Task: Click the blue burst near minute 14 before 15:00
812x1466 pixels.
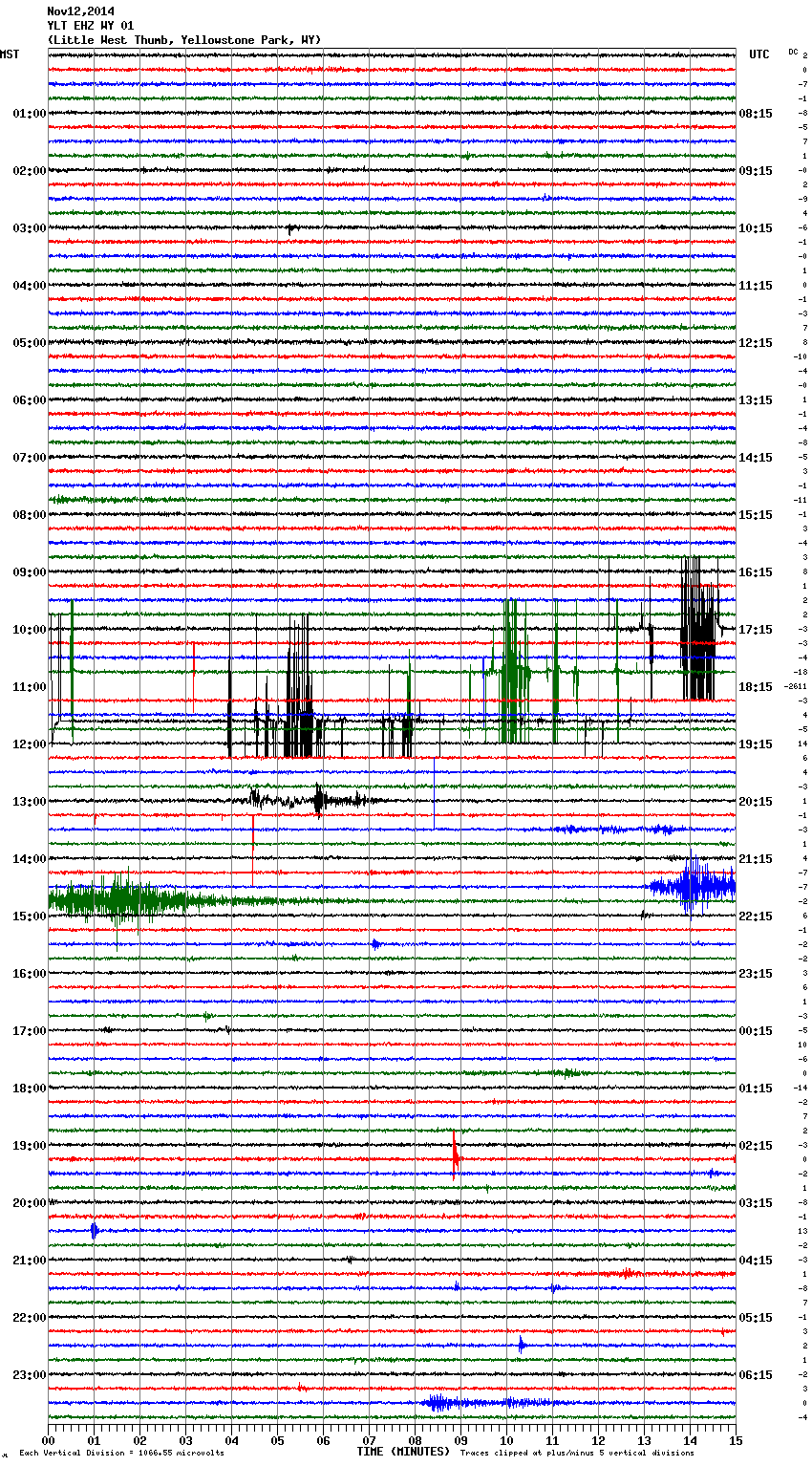Action: click(694, 886)
